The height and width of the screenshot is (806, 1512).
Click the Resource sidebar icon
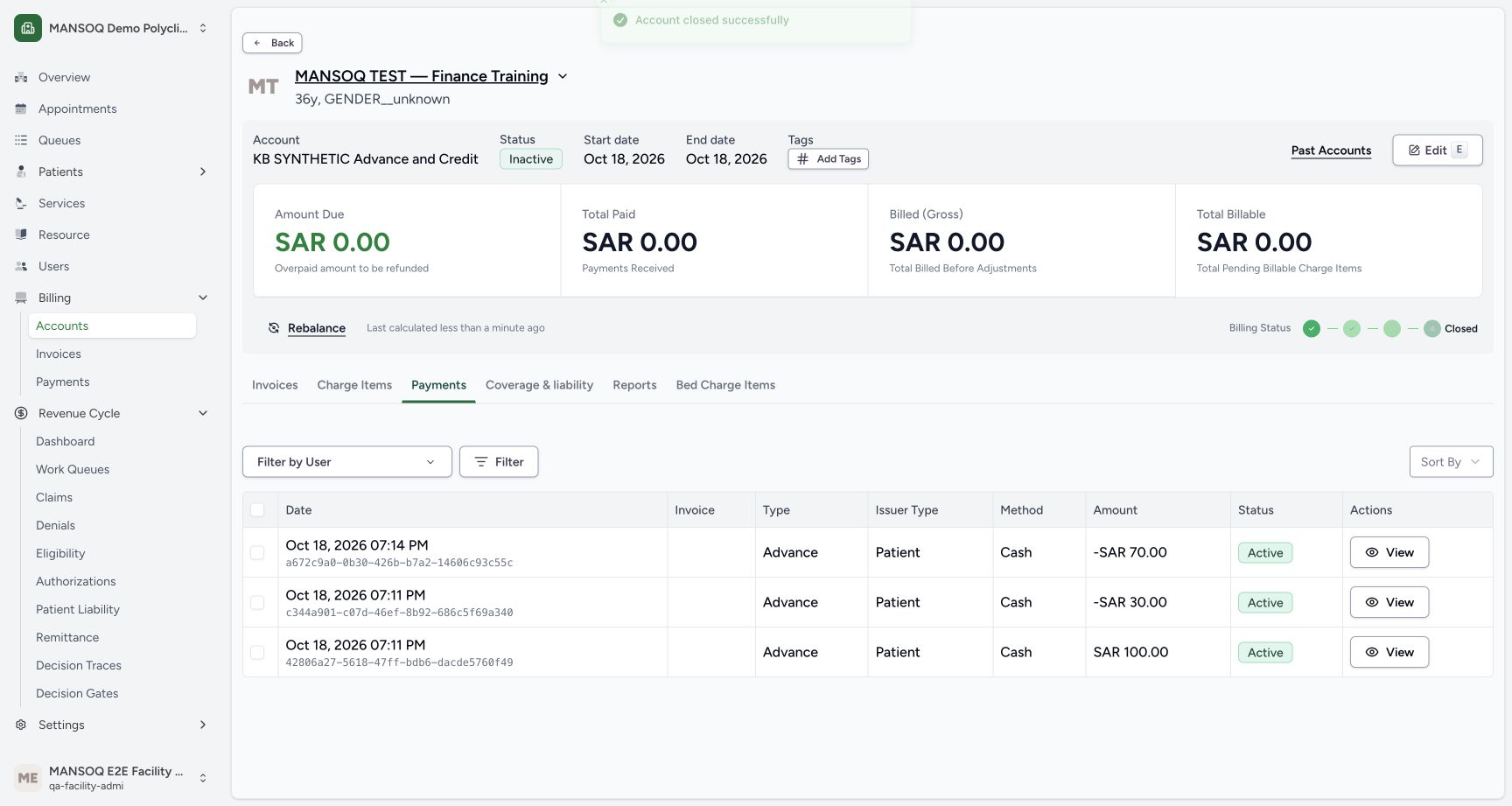pyautogui.click(x=21, y=235)
